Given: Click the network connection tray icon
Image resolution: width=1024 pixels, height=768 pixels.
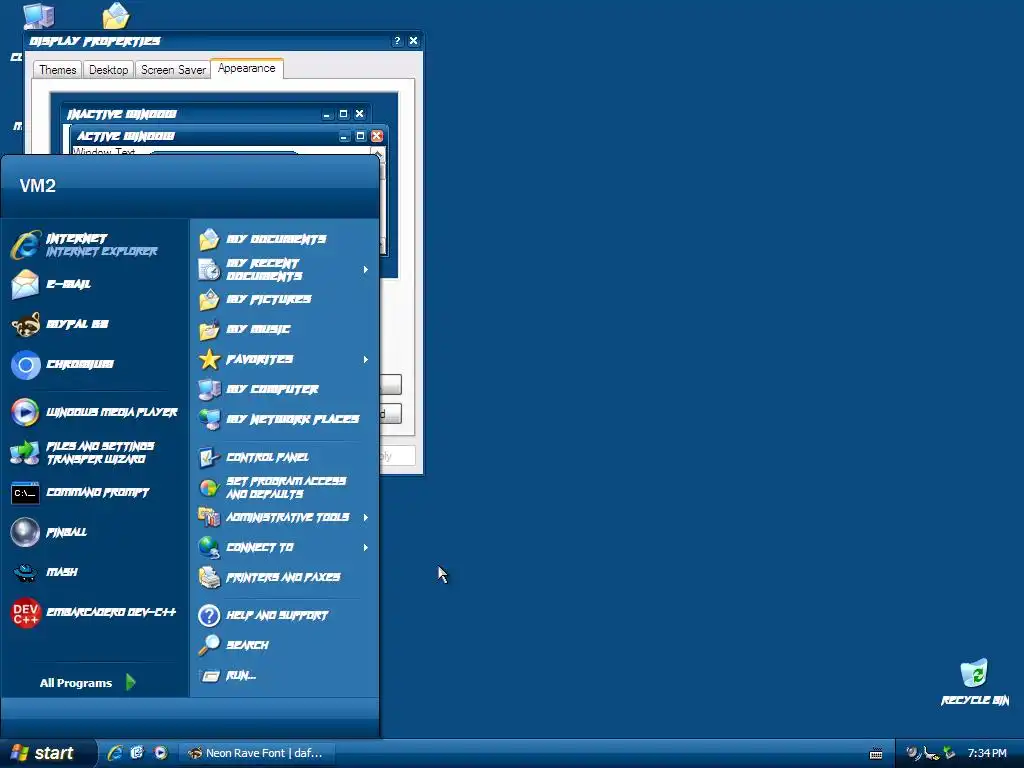Looking at the screenshot, I should 931,753.
